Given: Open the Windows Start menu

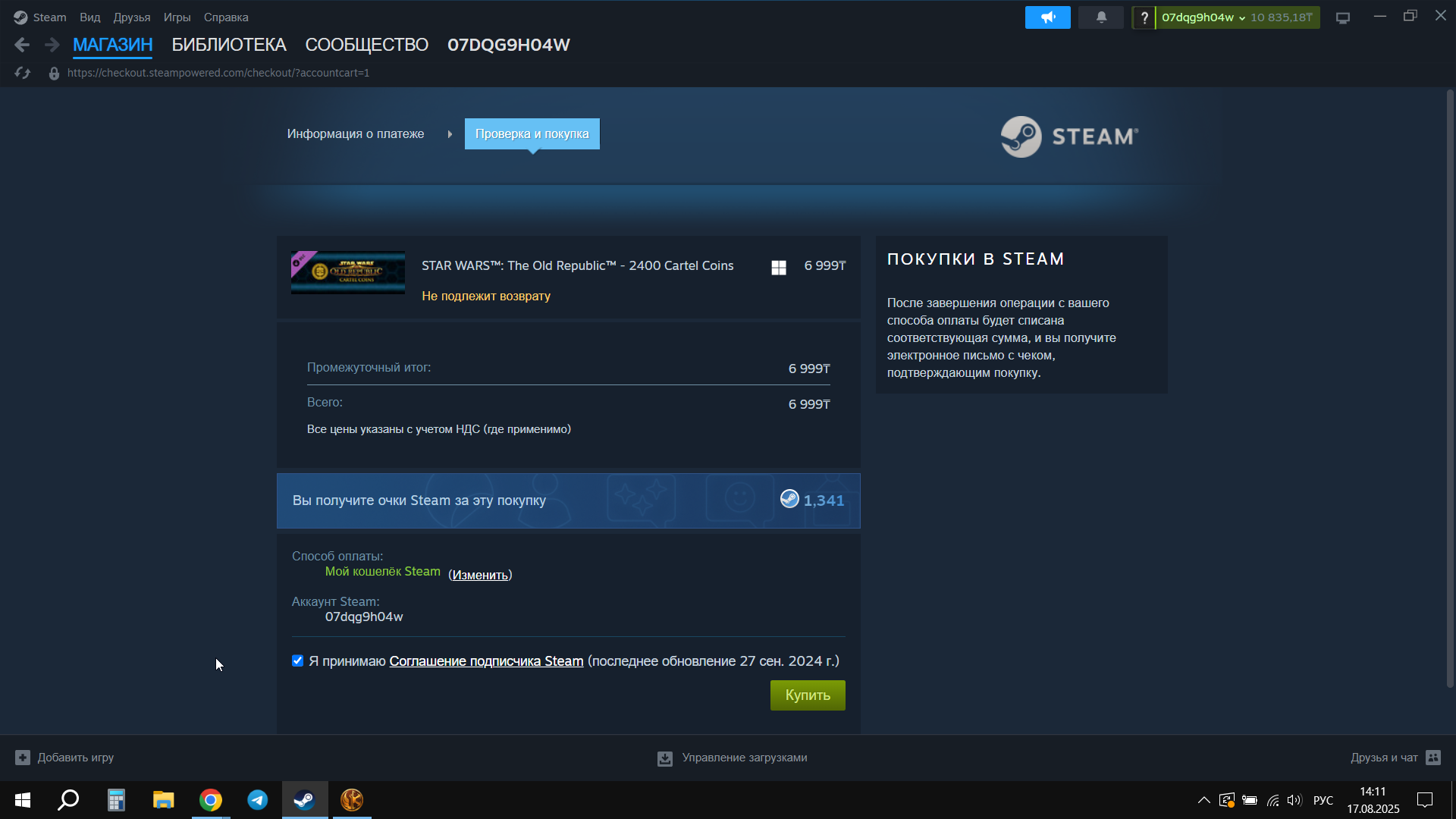Looking at the screenshot, I should (23, 800).
